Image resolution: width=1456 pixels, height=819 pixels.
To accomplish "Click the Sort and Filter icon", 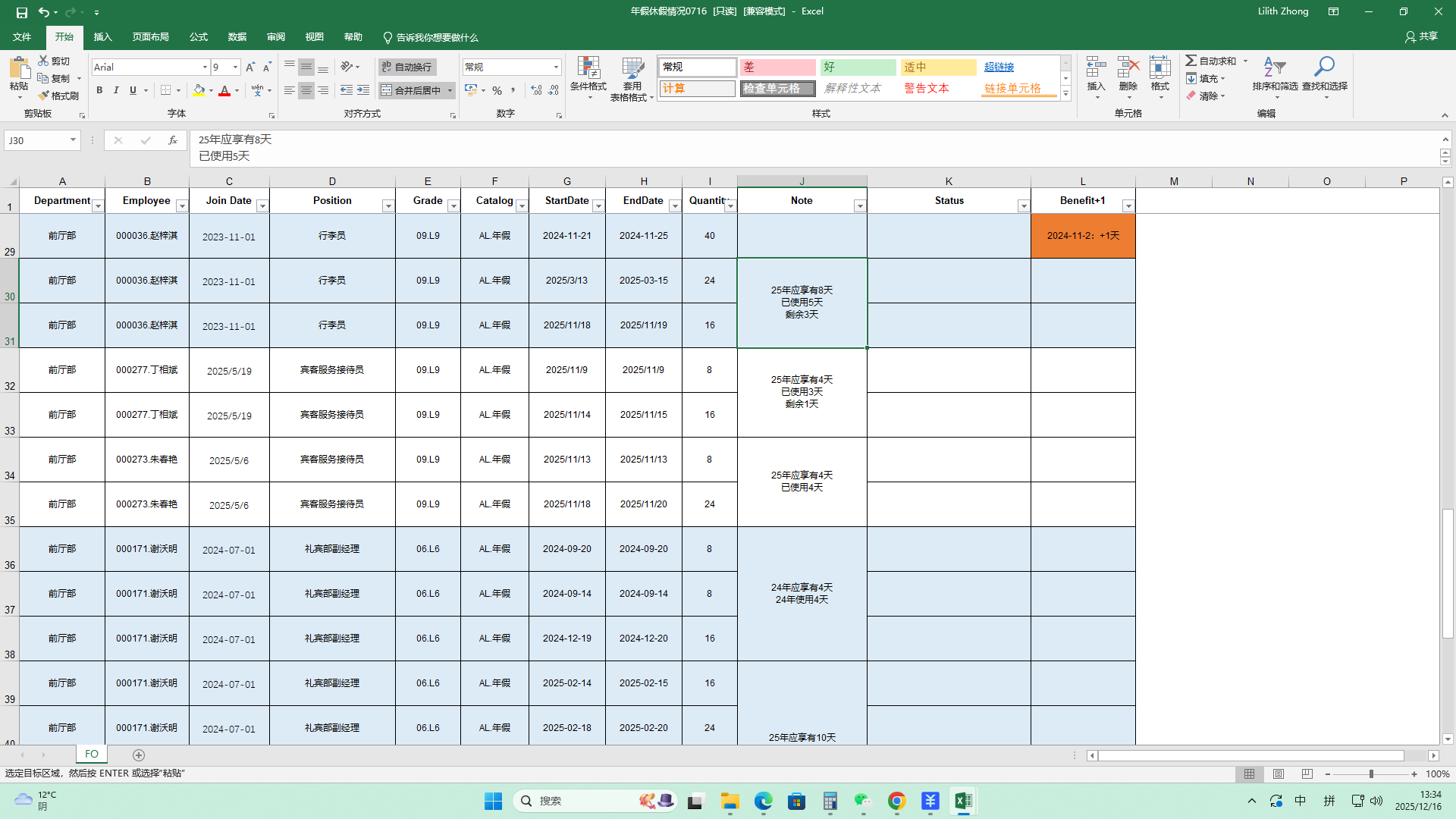I will (x=1275, y=68).
